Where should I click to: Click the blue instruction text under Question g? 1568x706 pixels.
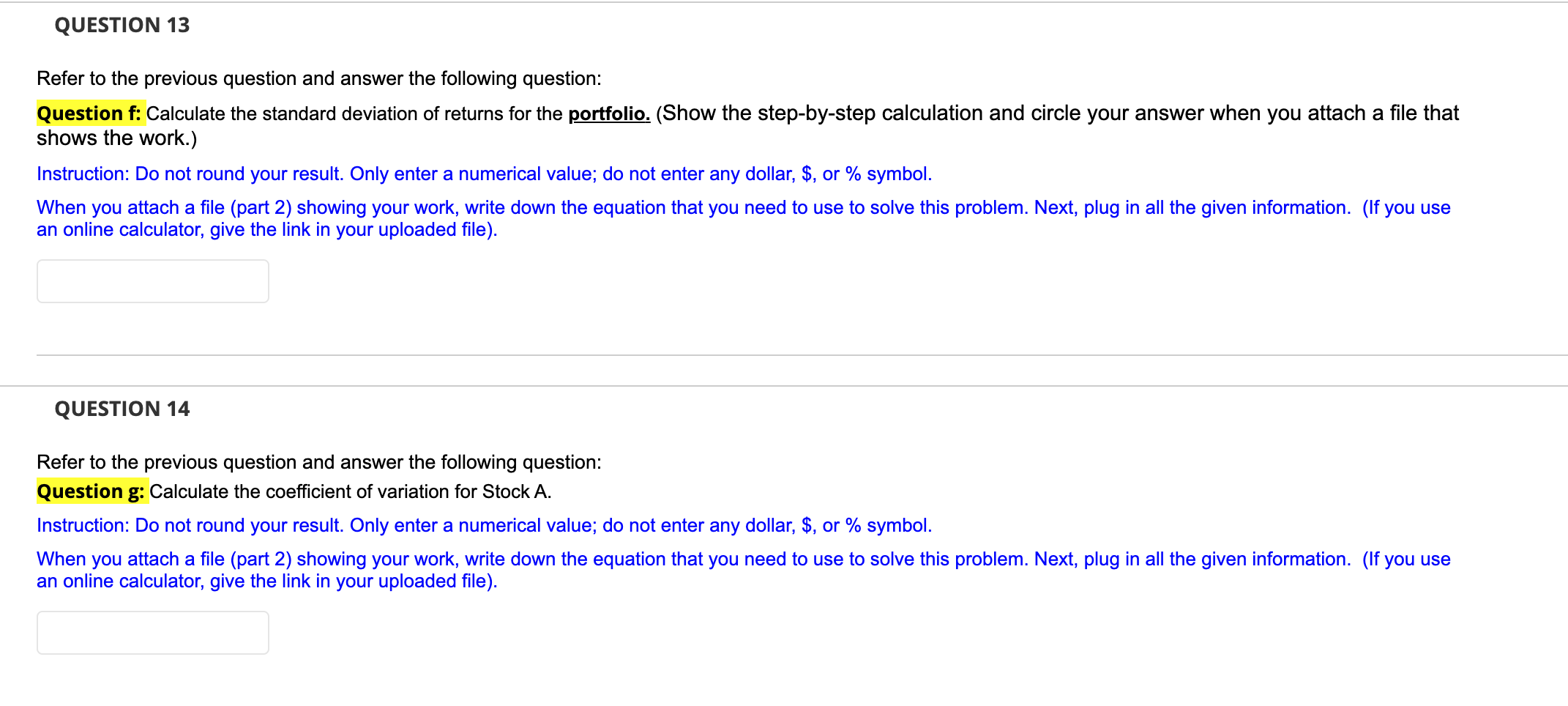[483, 525]
